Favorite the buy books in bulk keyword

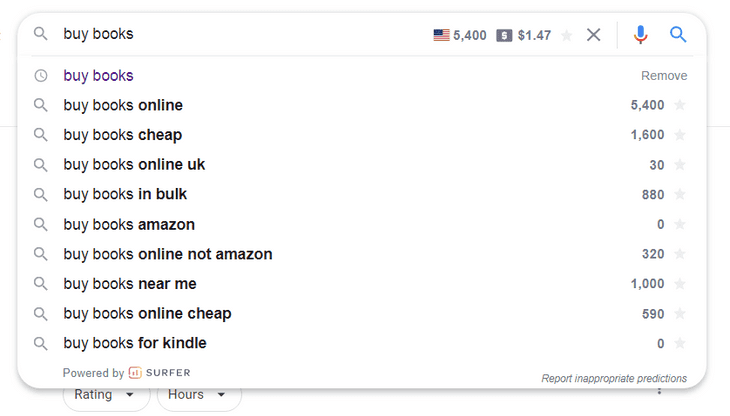point(680,195)
